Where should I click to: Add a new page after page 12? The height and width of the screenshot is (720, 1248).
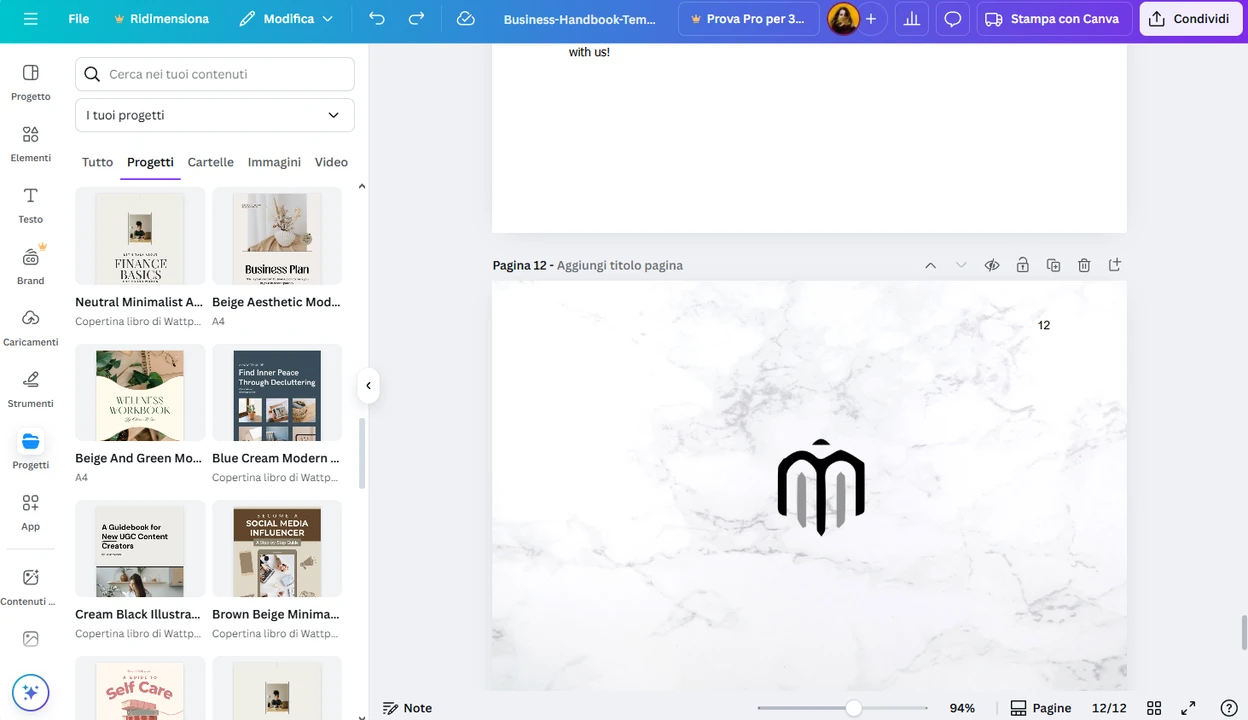point(1115,265)
